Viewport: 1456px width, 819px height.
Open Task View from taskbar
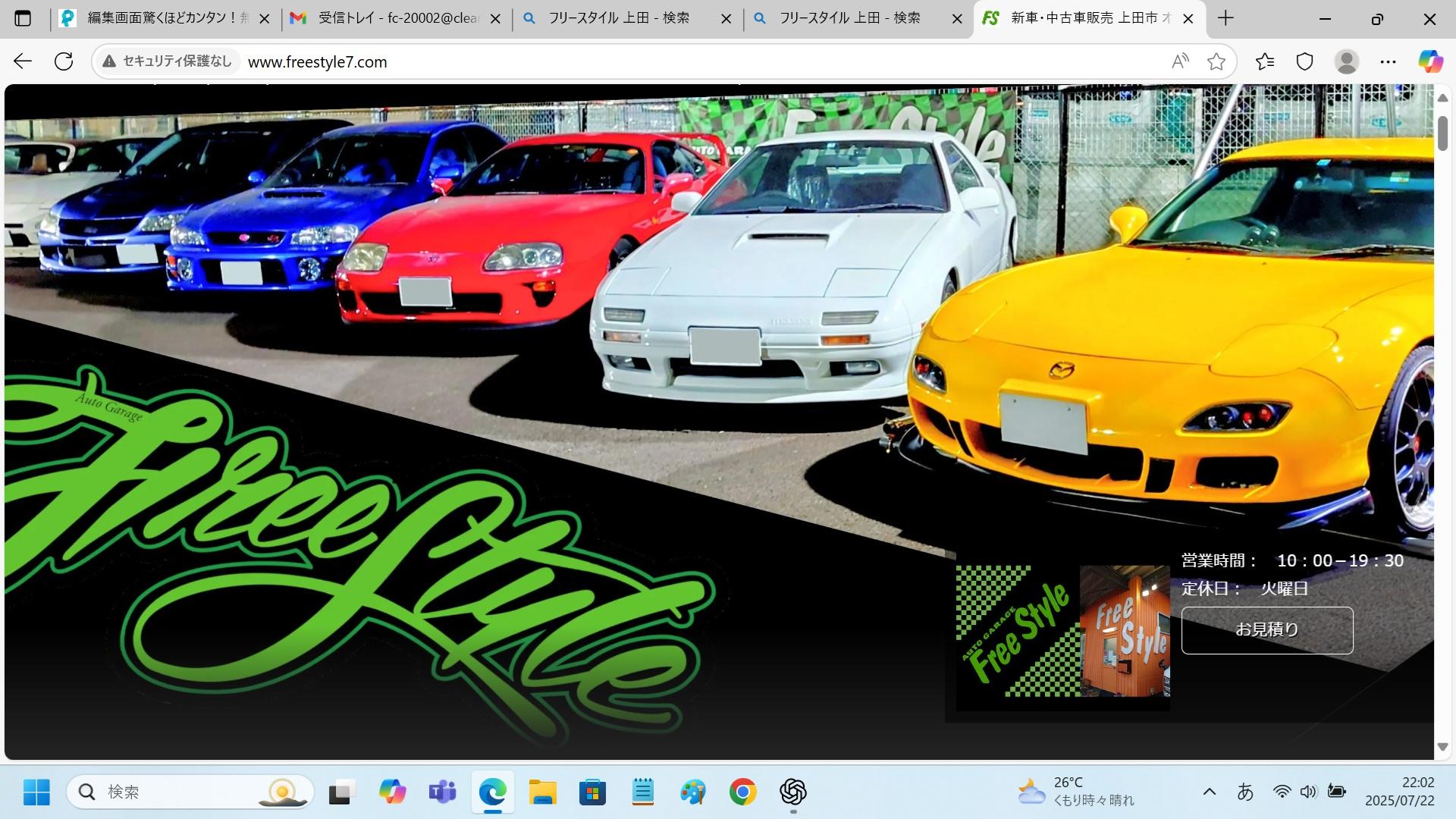tap(342, 792)
